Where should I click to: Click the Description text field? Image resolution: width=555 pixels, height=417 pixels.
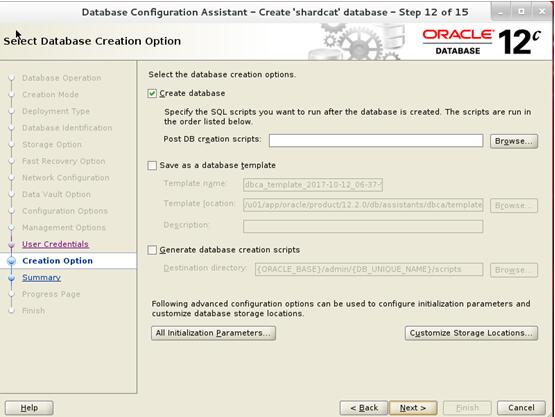tap(363, 226)
